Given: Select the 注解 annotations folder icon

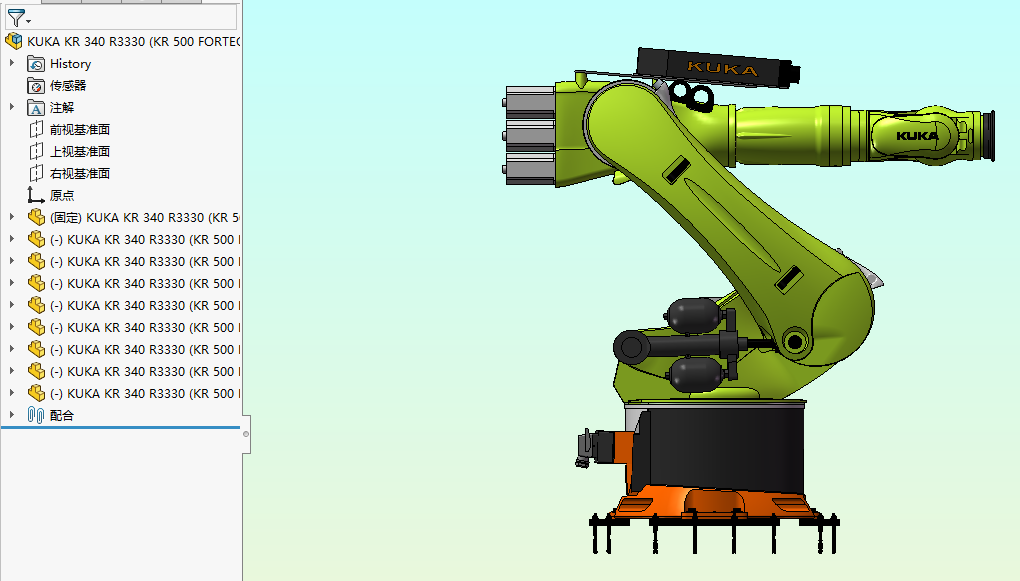Looking at the screenshot, I should [x=36, y=107].
